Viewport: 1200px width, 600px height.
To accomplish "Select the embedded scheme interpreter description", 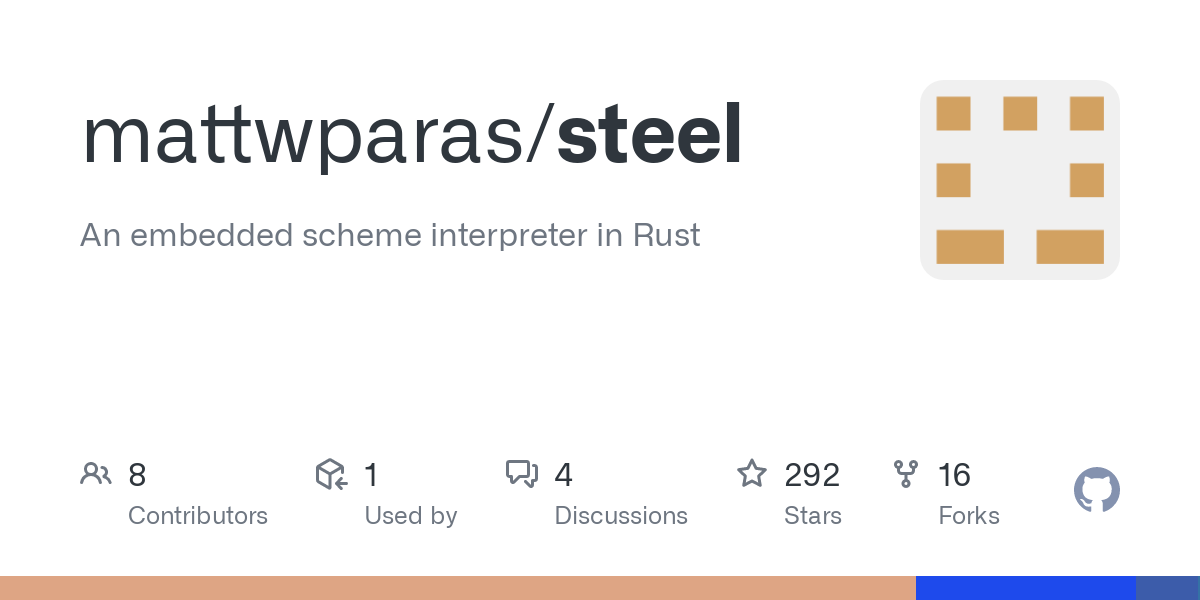I will click(x=390, y=236).
